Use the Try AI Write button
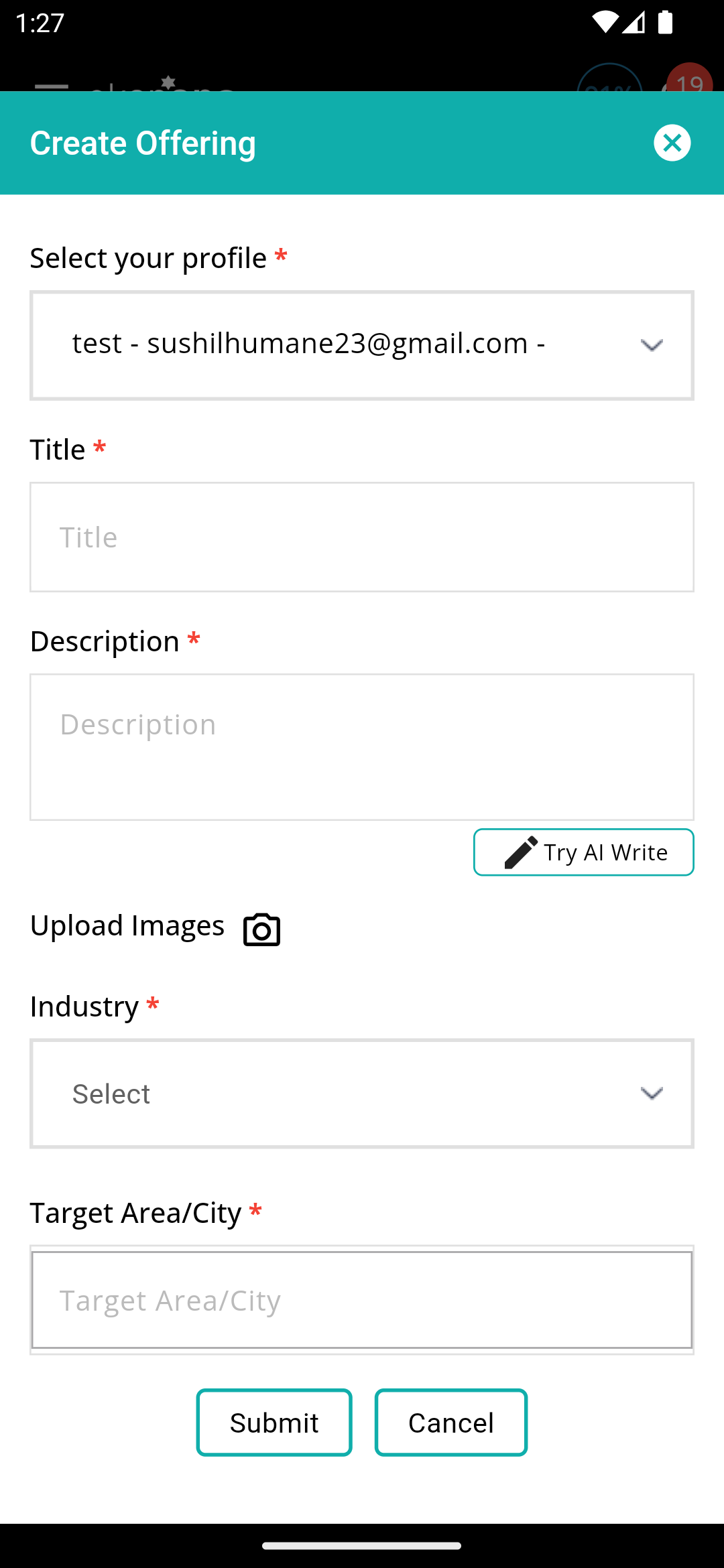This screenshot has height=1568, width=724. [x=584, y=852]
